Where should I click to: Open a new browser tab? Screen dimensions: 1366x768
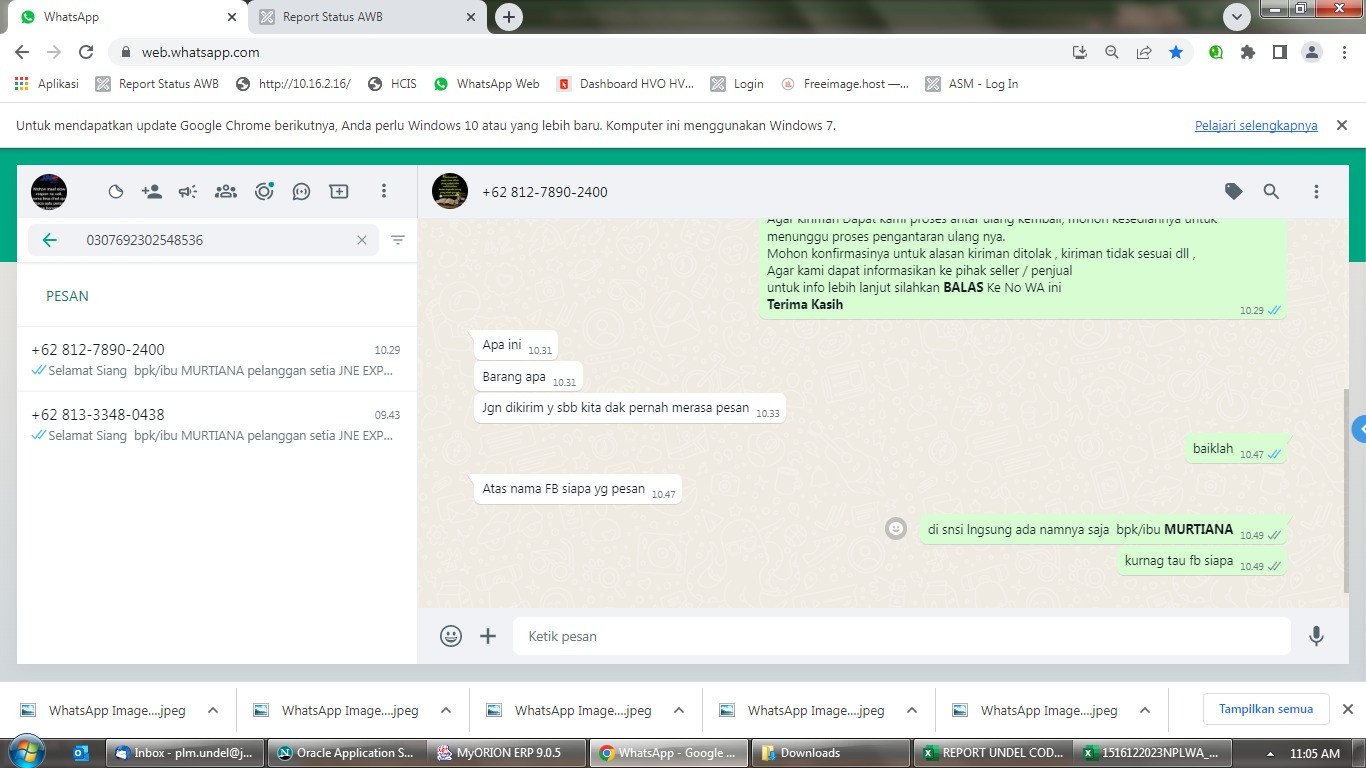point(509,17)
